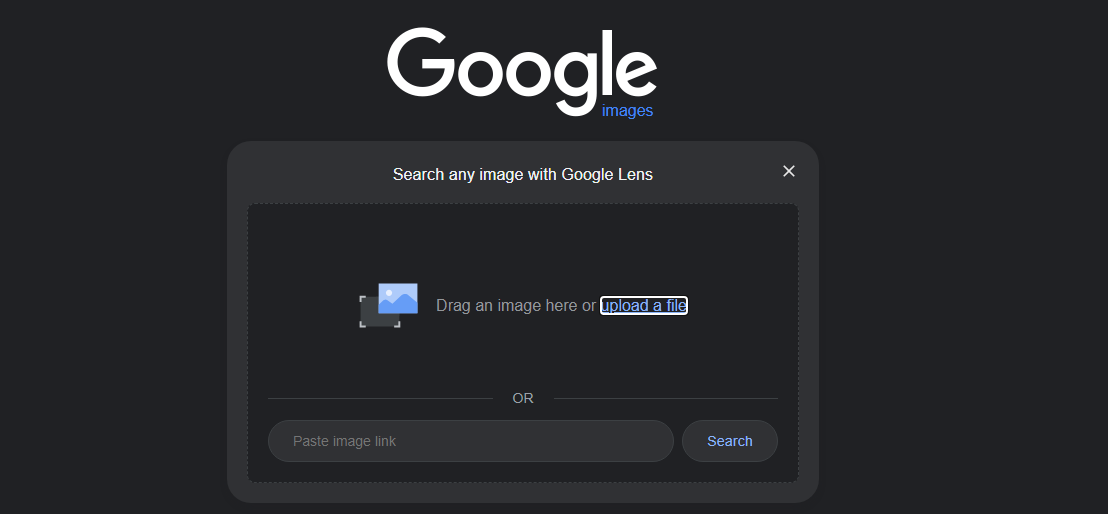Click the image drag-and-drop picture icon
The height and width of the screenshot is (514, 1108).
coord(389,305)
